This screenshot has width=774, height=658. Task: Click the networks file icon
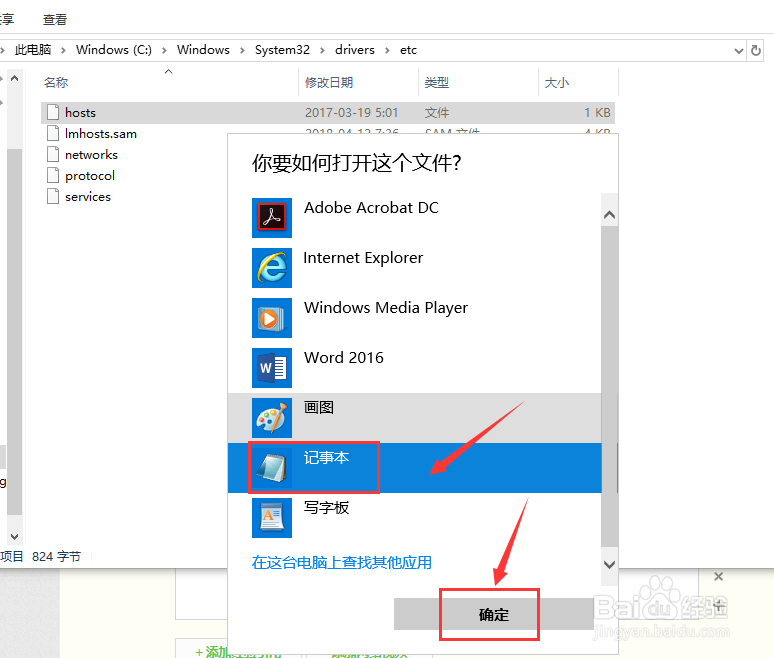point(53,154)
